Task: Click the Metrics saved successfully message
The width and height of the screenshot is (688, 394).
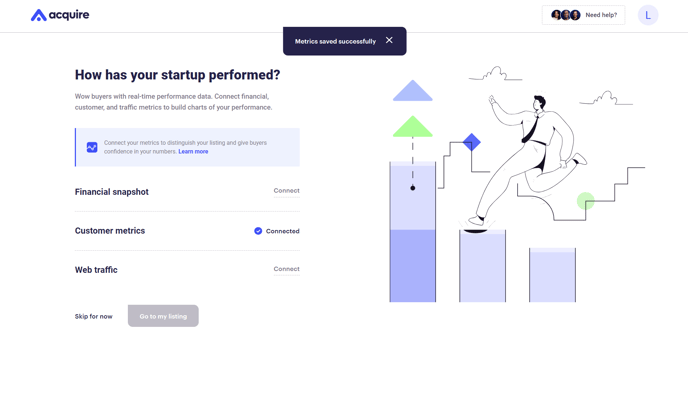Action: tap(335, 42)
